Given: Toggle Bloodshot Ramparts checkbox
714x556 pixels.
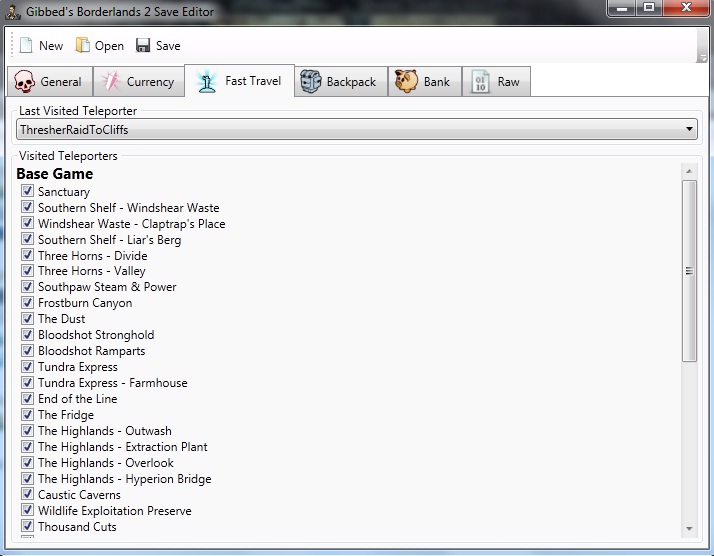Looking at the screenshot, I should point(27,350).
